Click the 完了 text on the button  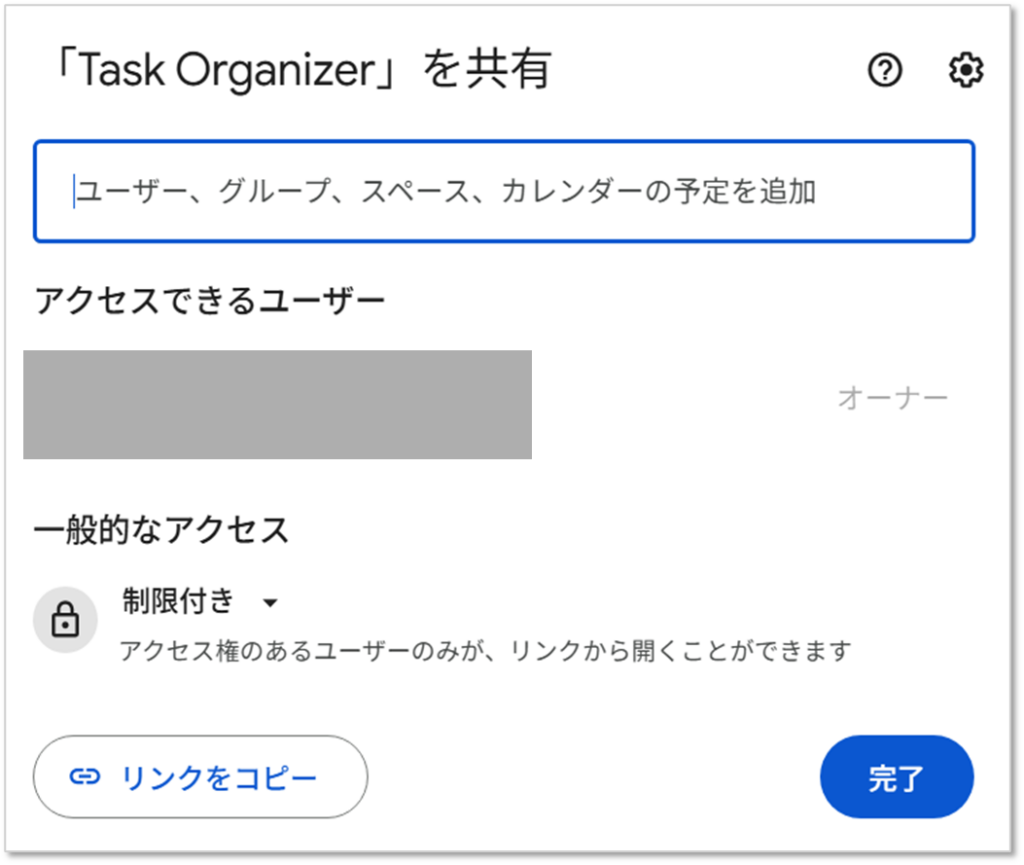click(896, 779)
